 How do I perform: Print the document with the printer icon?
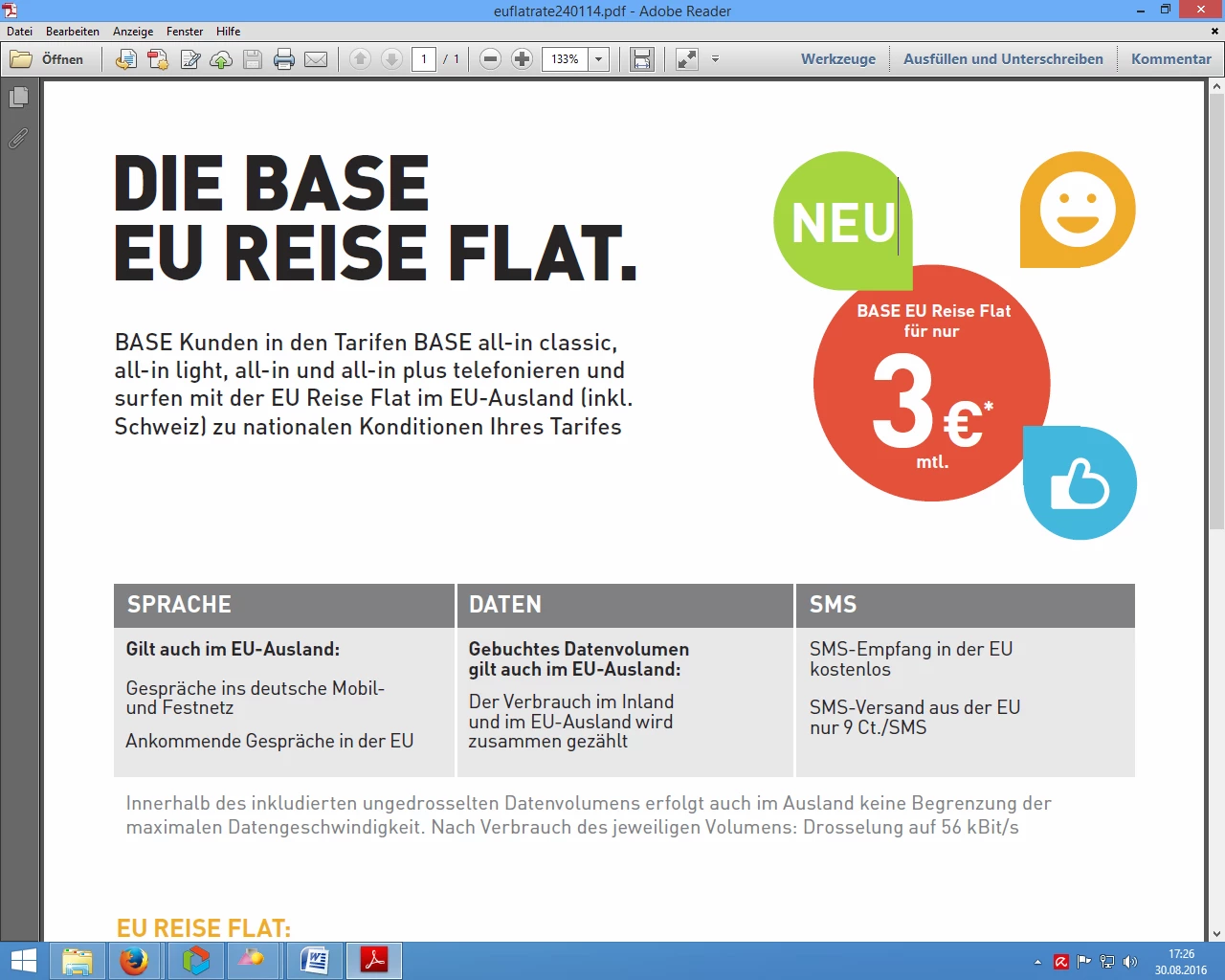point(284,59)
